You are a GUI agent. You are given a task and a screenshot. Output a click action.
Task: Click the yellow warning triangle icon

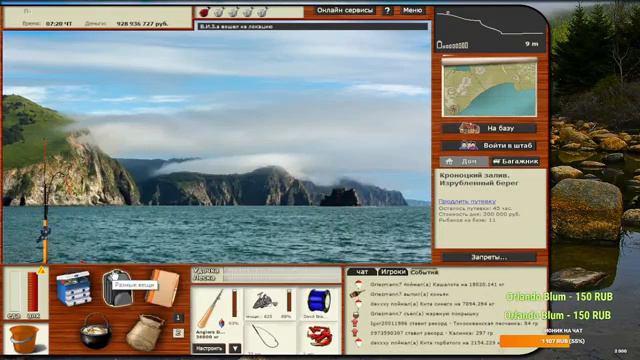click(42, 270)
